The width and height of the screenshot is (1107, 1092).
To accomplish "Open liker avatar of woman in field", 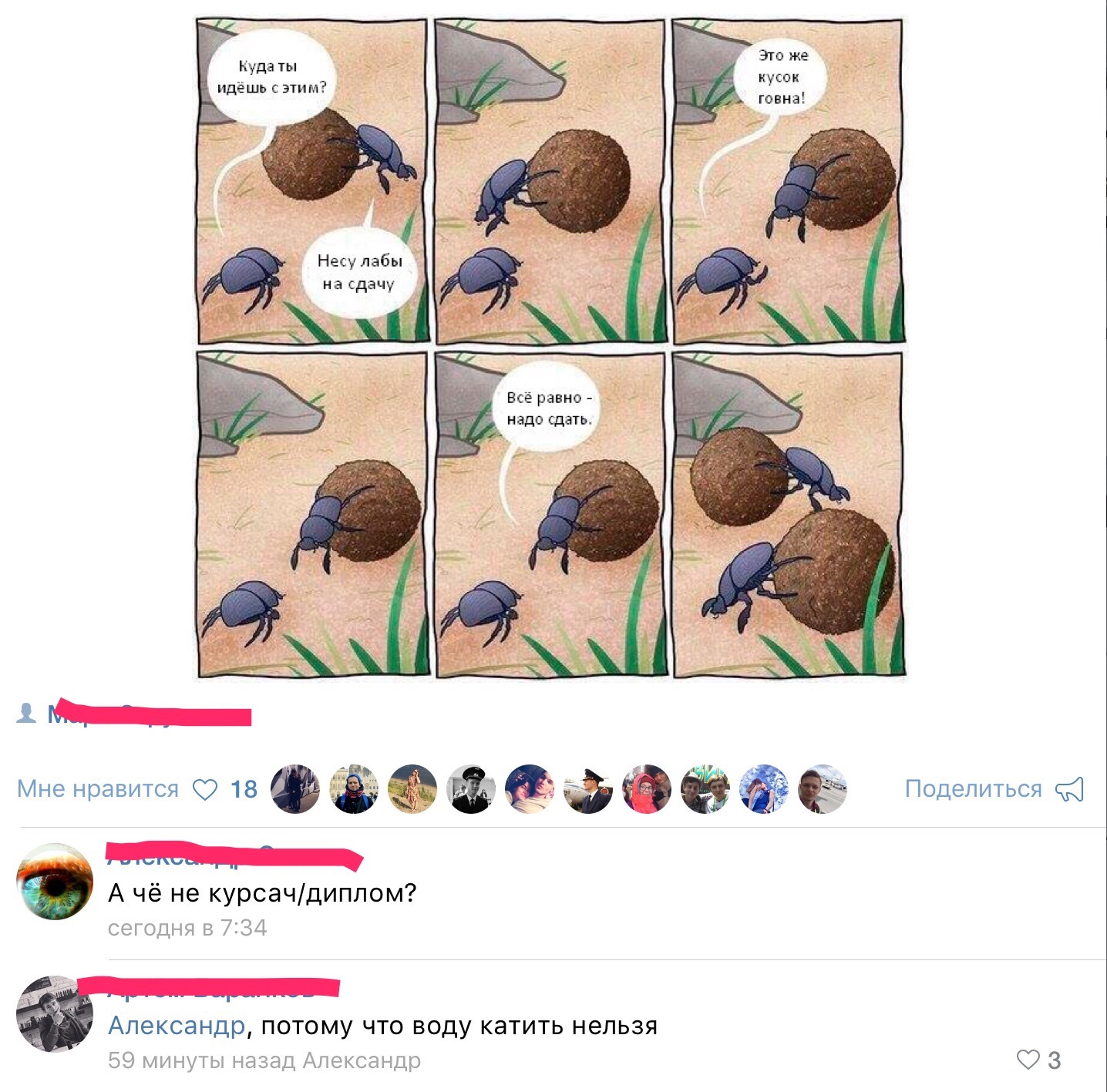I will point(412,789).
